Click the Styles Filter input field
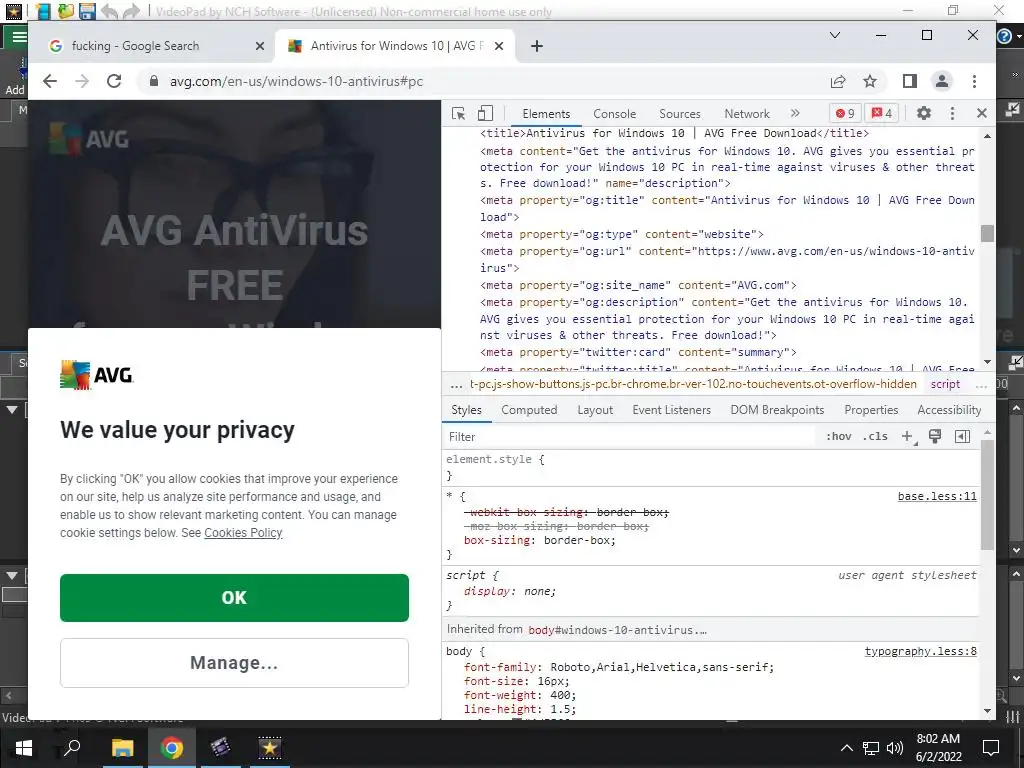The image size is (1024, 768). pos(630,437)
